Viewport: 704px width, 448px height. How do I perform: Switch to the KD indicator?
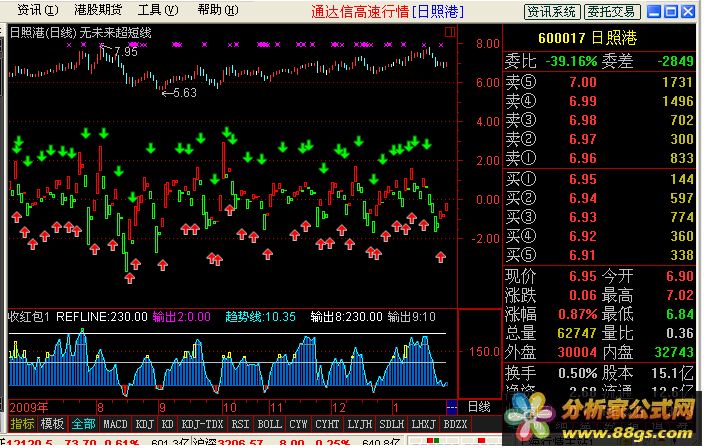(x=167, y=424)
